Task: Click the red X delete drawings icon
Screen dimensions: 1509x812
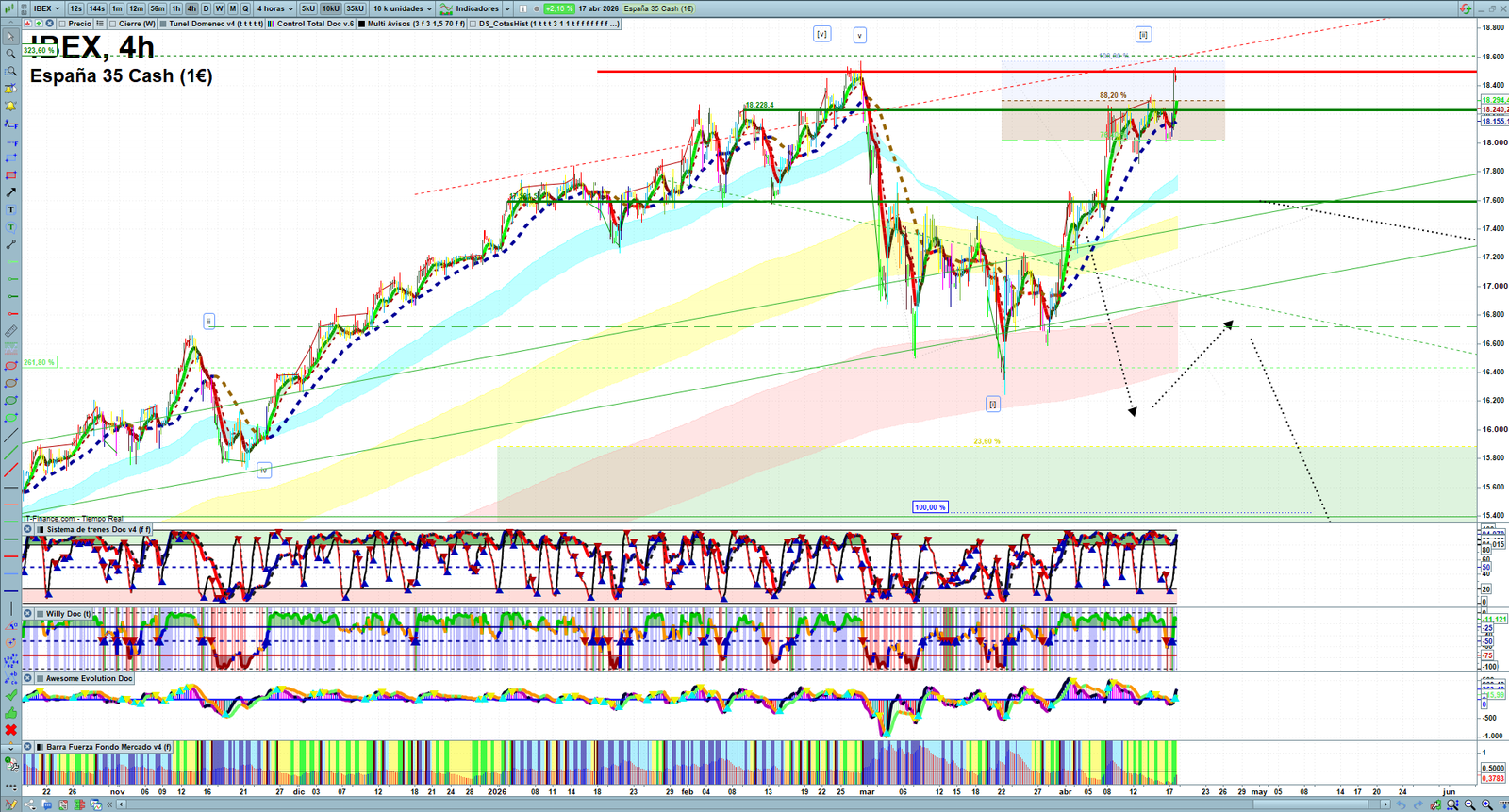Action: click(11, 730)
